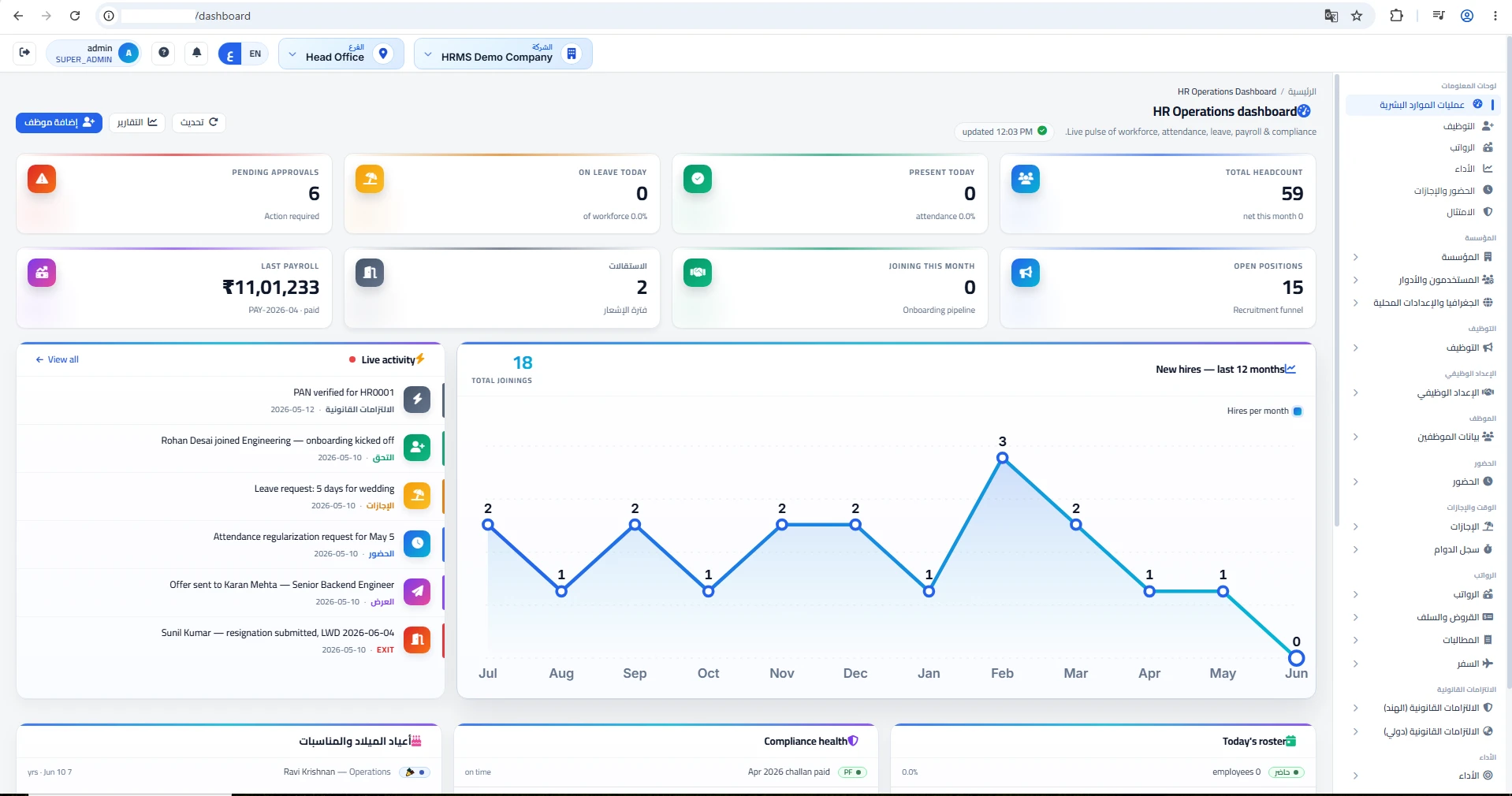Open notifications bell icon

tap(196, 53)
